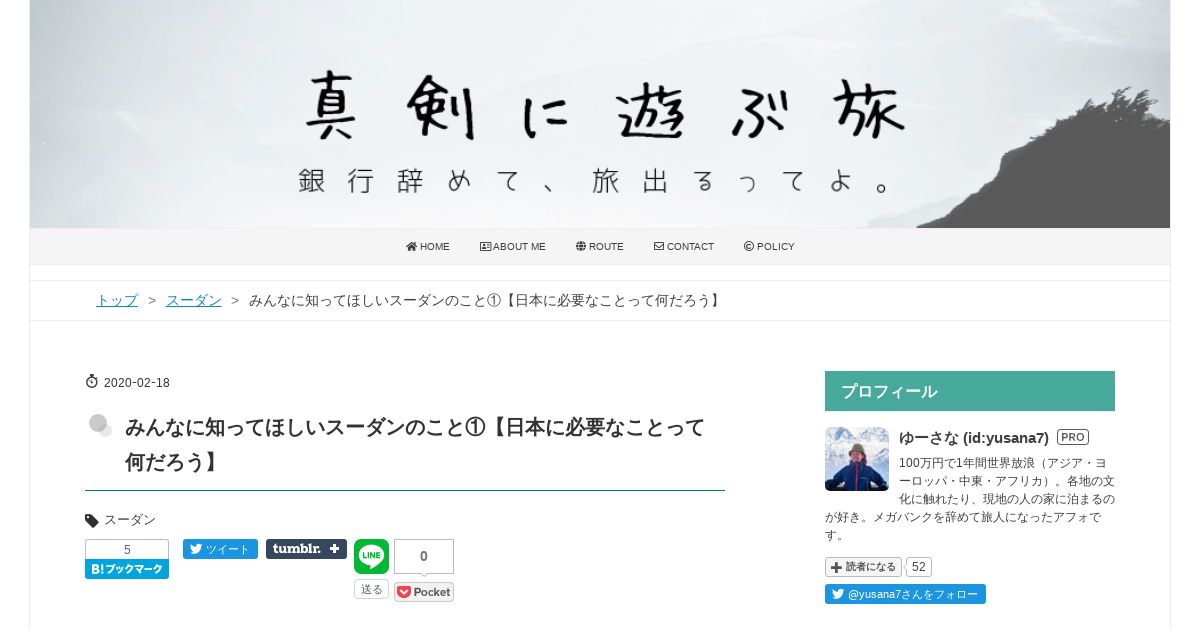Screen dimensions: 1200x630
Task: Click the tag icon beside スーダン
Action: pyautogui.click(x=92, y=520)
